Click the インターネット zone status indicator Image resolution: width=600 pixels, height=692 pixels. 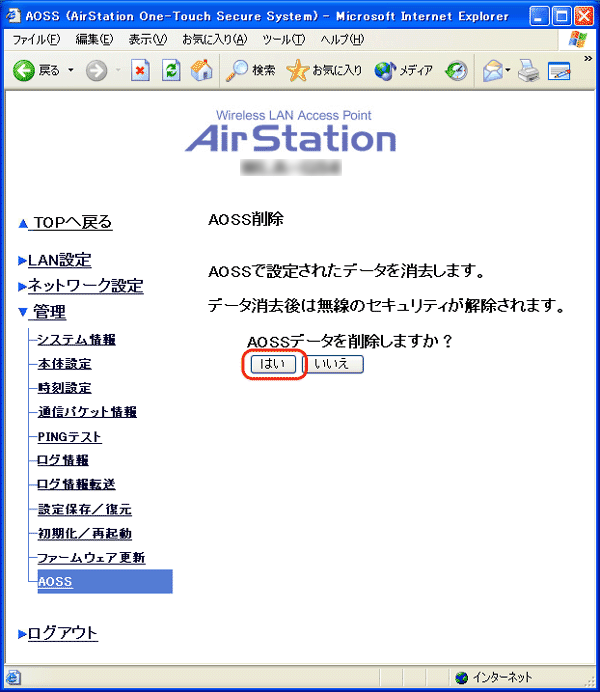click(x=494, y=677)
